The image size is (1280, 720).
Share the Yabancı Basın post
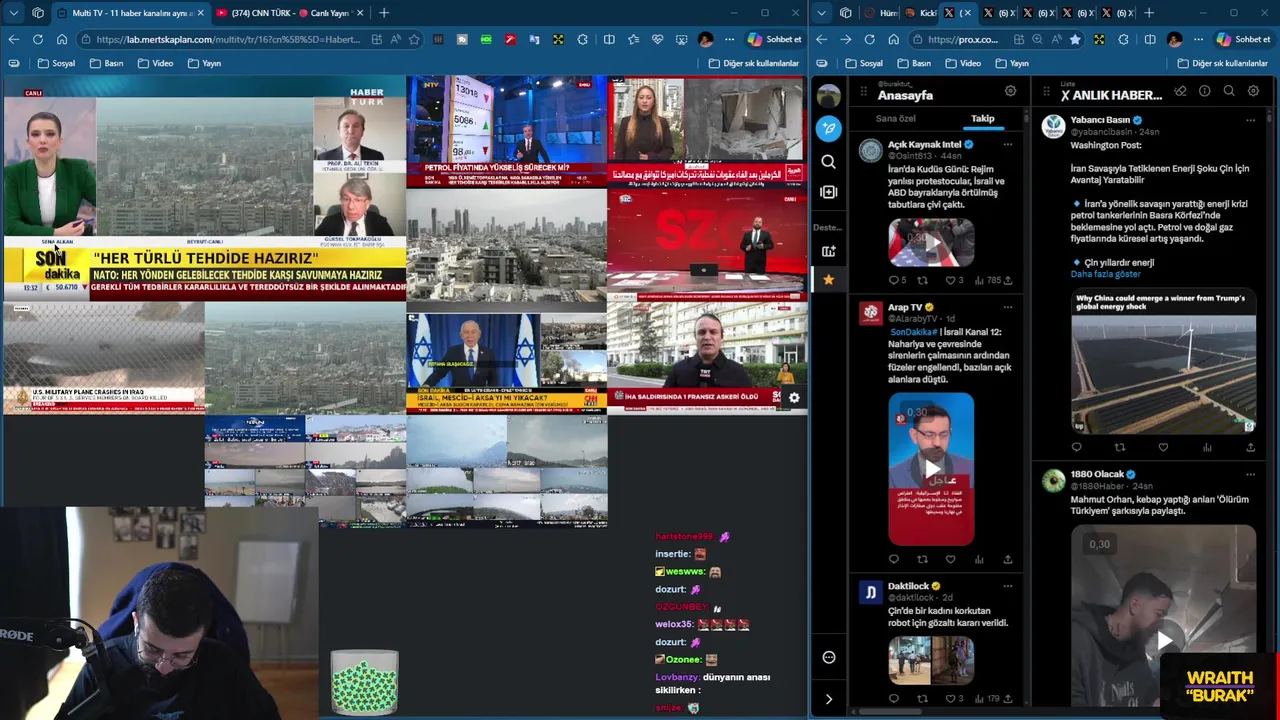[1250, 447]
